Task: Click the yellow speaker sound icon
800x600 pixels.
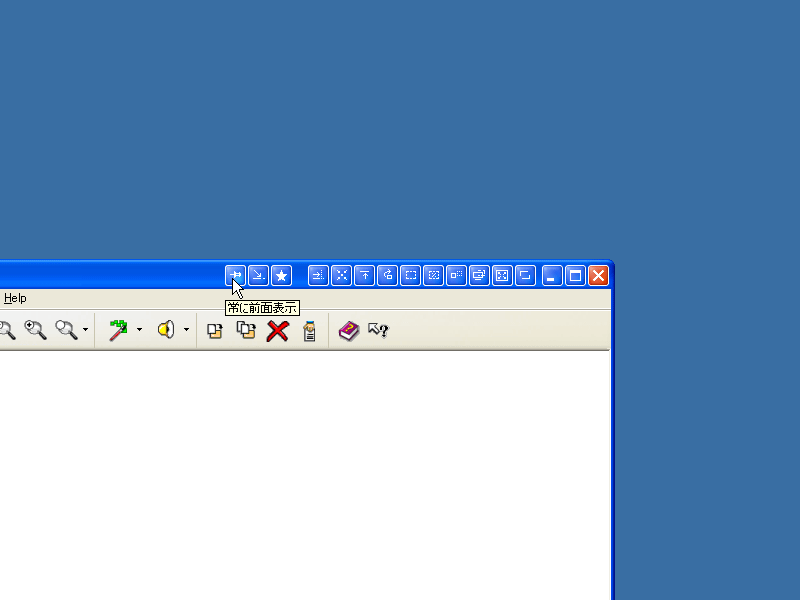Action: click(x=166, y=330)
